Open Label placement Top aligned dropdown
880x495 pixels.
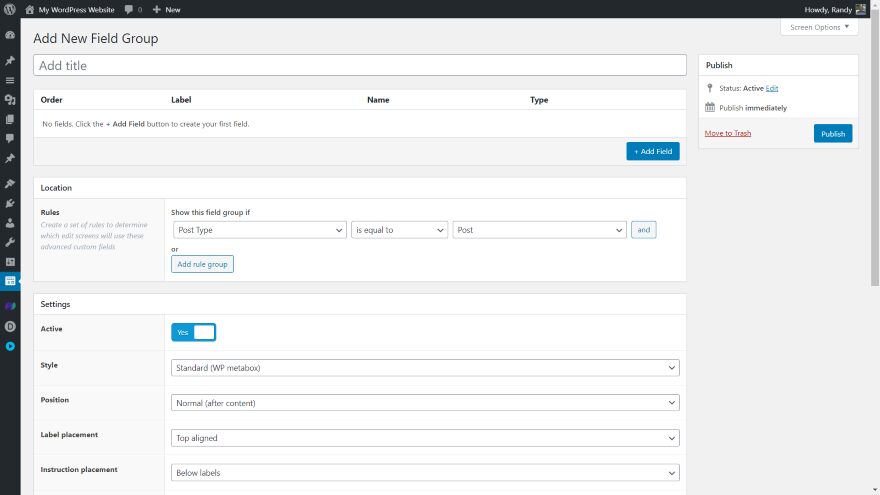(425, 438)
